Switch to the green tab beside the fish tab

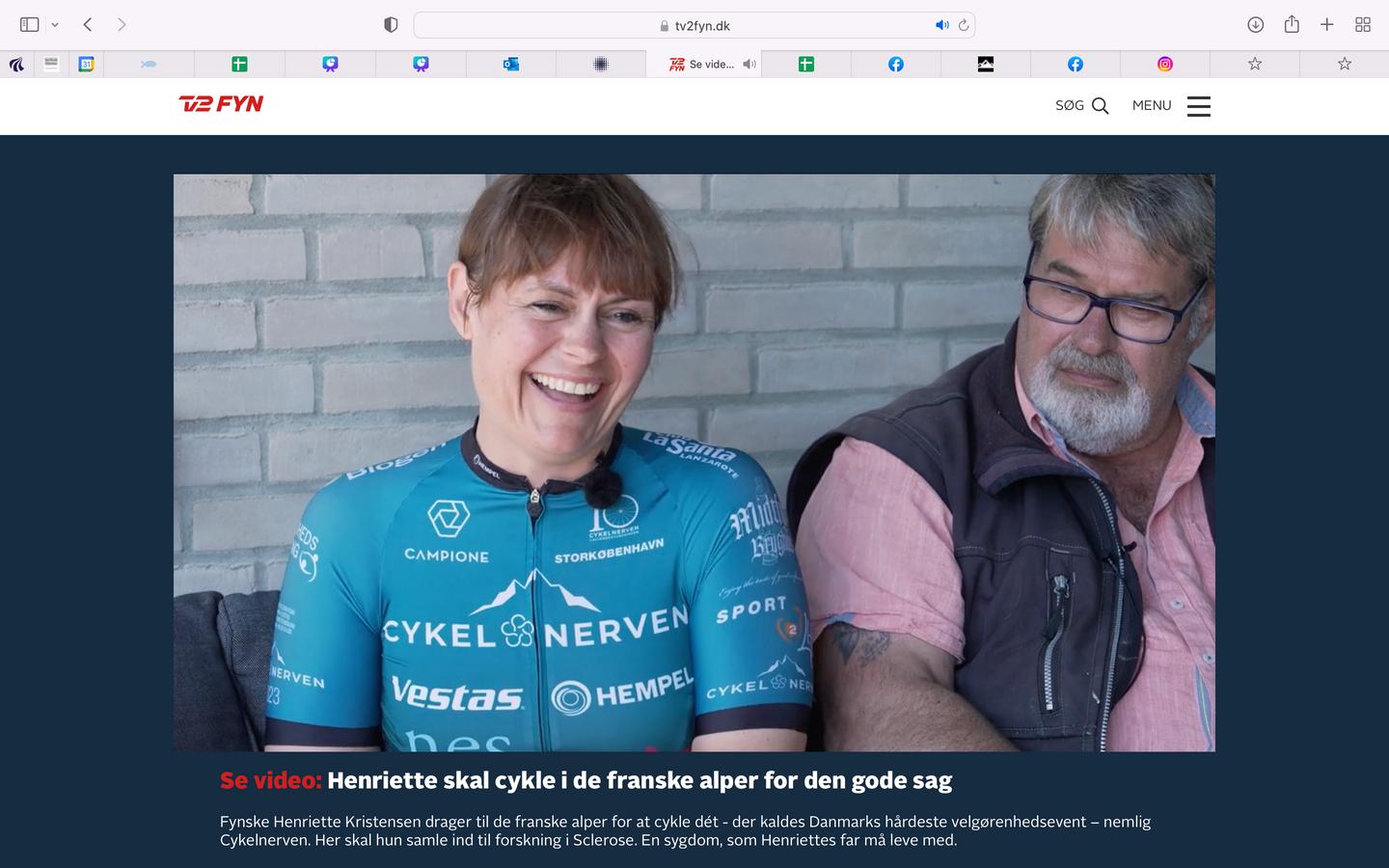click(x=239, y=65)
